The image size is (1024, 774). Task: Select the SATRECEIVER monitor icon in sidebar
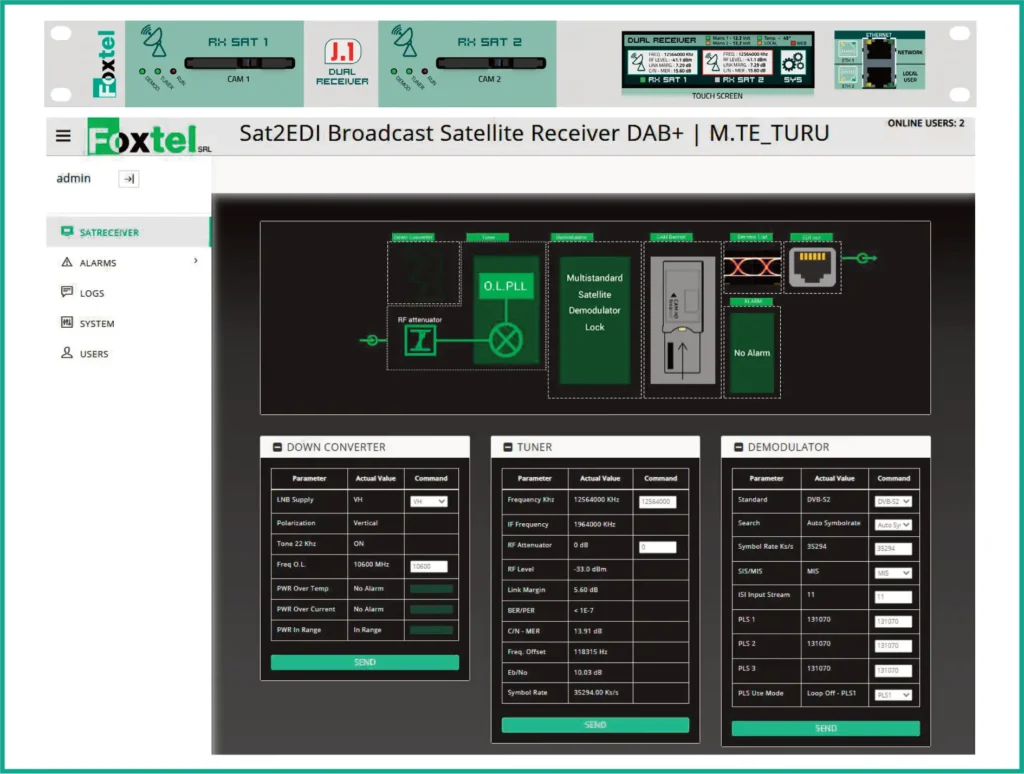point(66,229)
